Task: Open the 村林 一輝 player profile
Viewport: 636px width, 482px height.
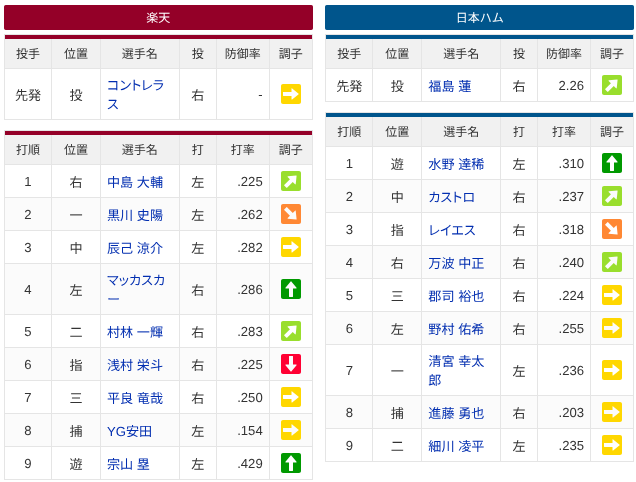Action: click(135, 332)
